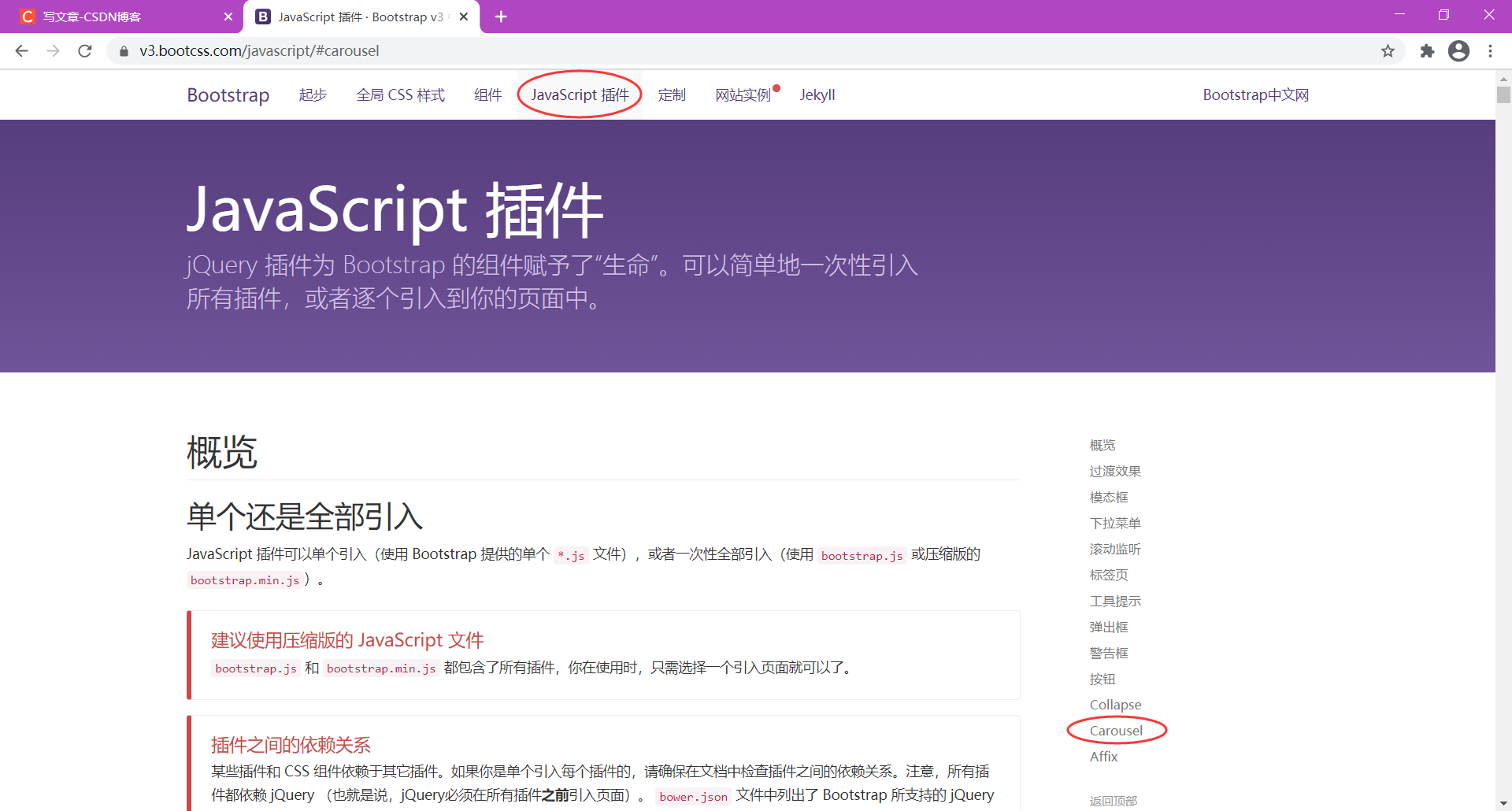This screenshot has height=811, width=1512.
Task: Open the Chrome profile avatar icon
Action: coord(1458,51)
